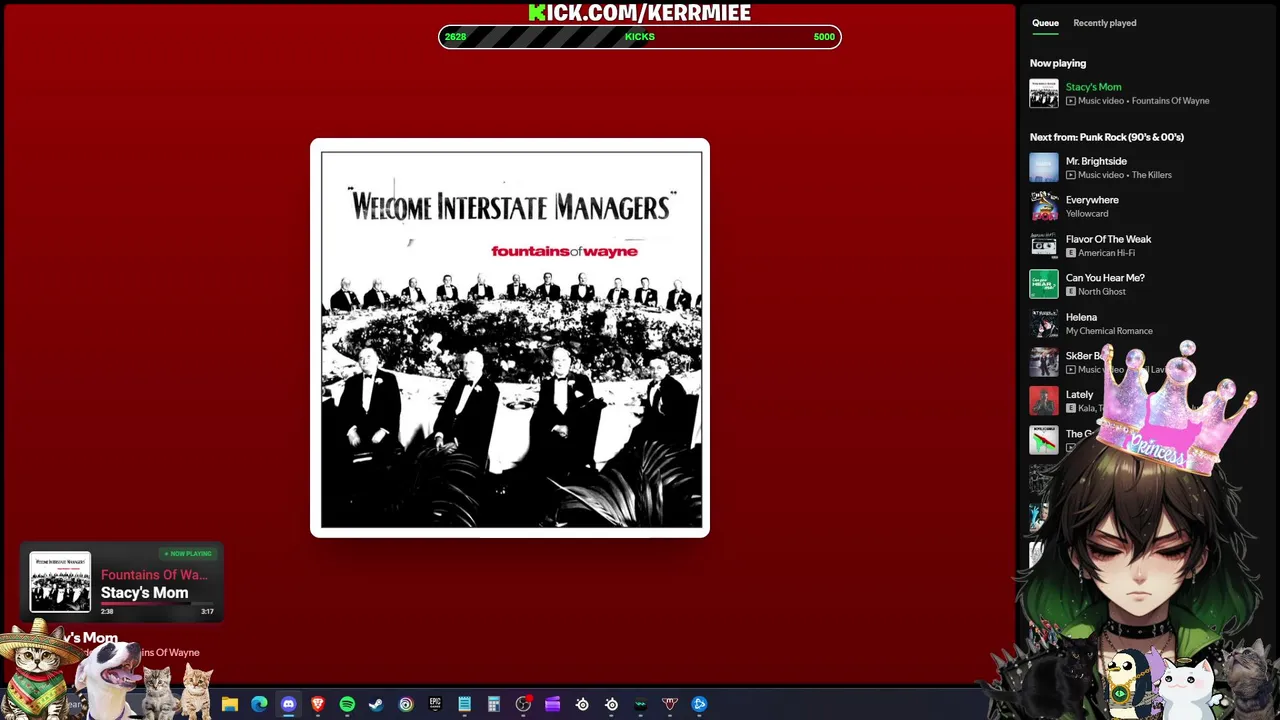Click the purple clapperboard taskbar icon
This screenshot has width=1280, height=720.
click(x=552, y=704)
